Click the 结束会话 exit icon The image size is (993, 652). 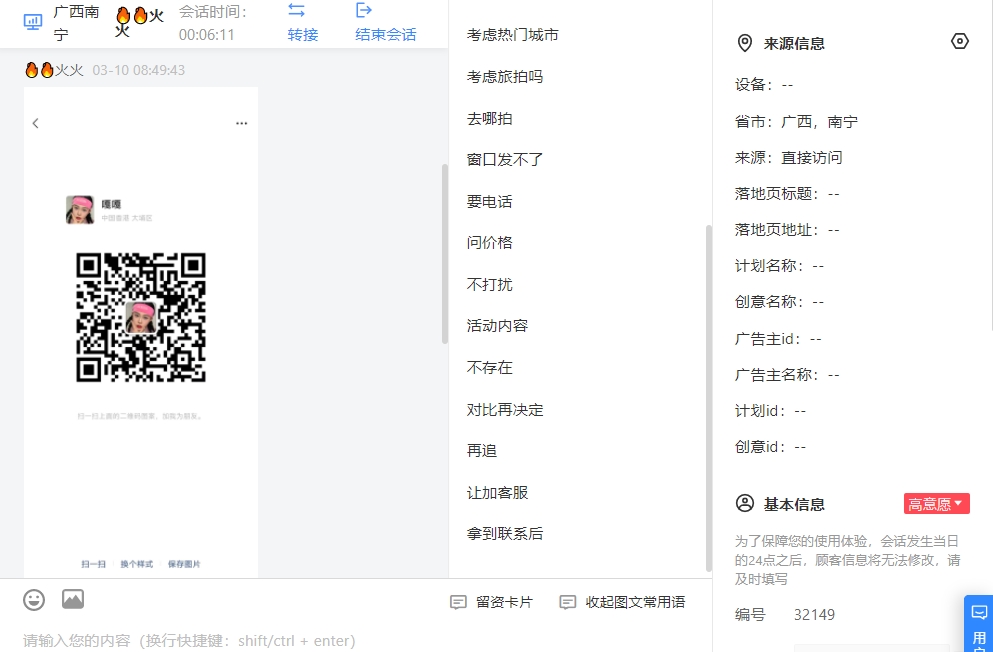point(364,10)
